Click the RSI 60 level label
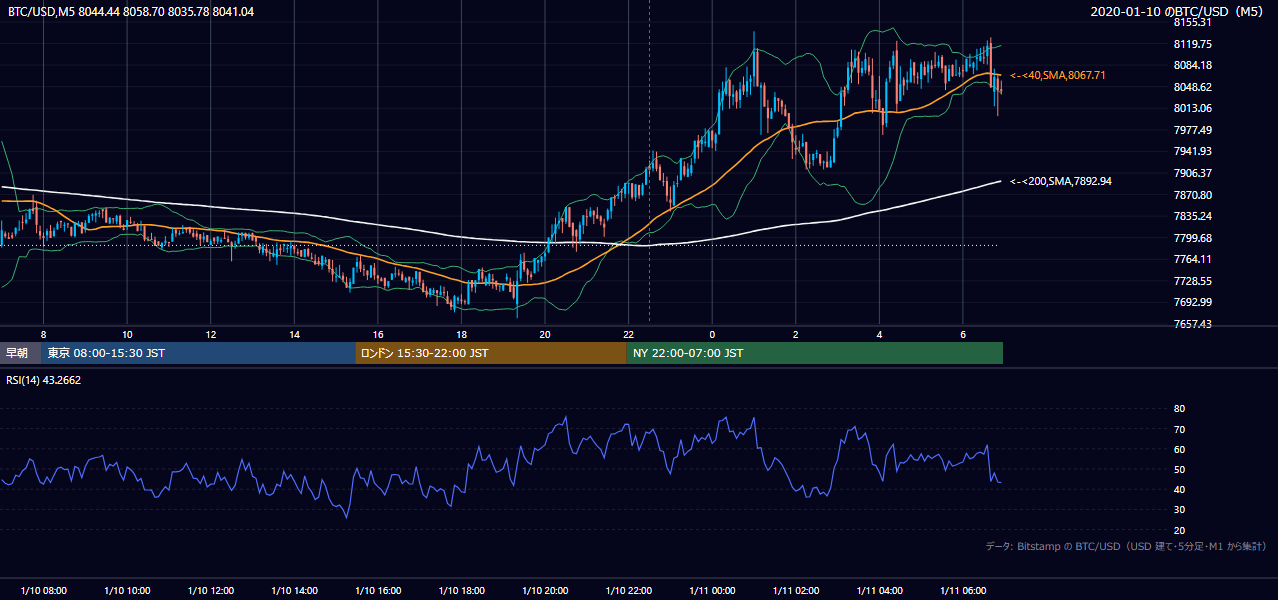This screenshot has width=1278, height=600. pyautogui.click(x=1179, y=449)
